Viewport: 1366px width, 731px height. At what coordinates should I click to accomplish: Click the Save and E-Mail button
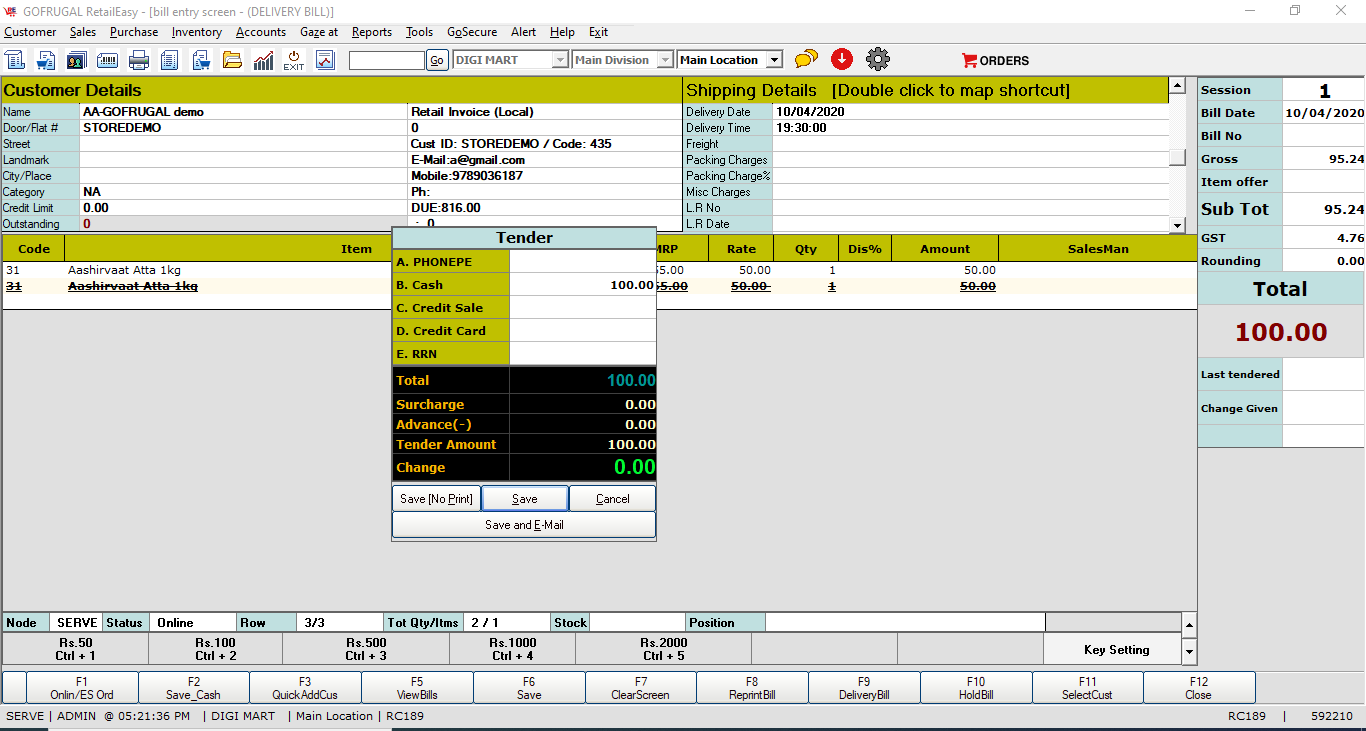pyautogui.click(x=524, y=525)
